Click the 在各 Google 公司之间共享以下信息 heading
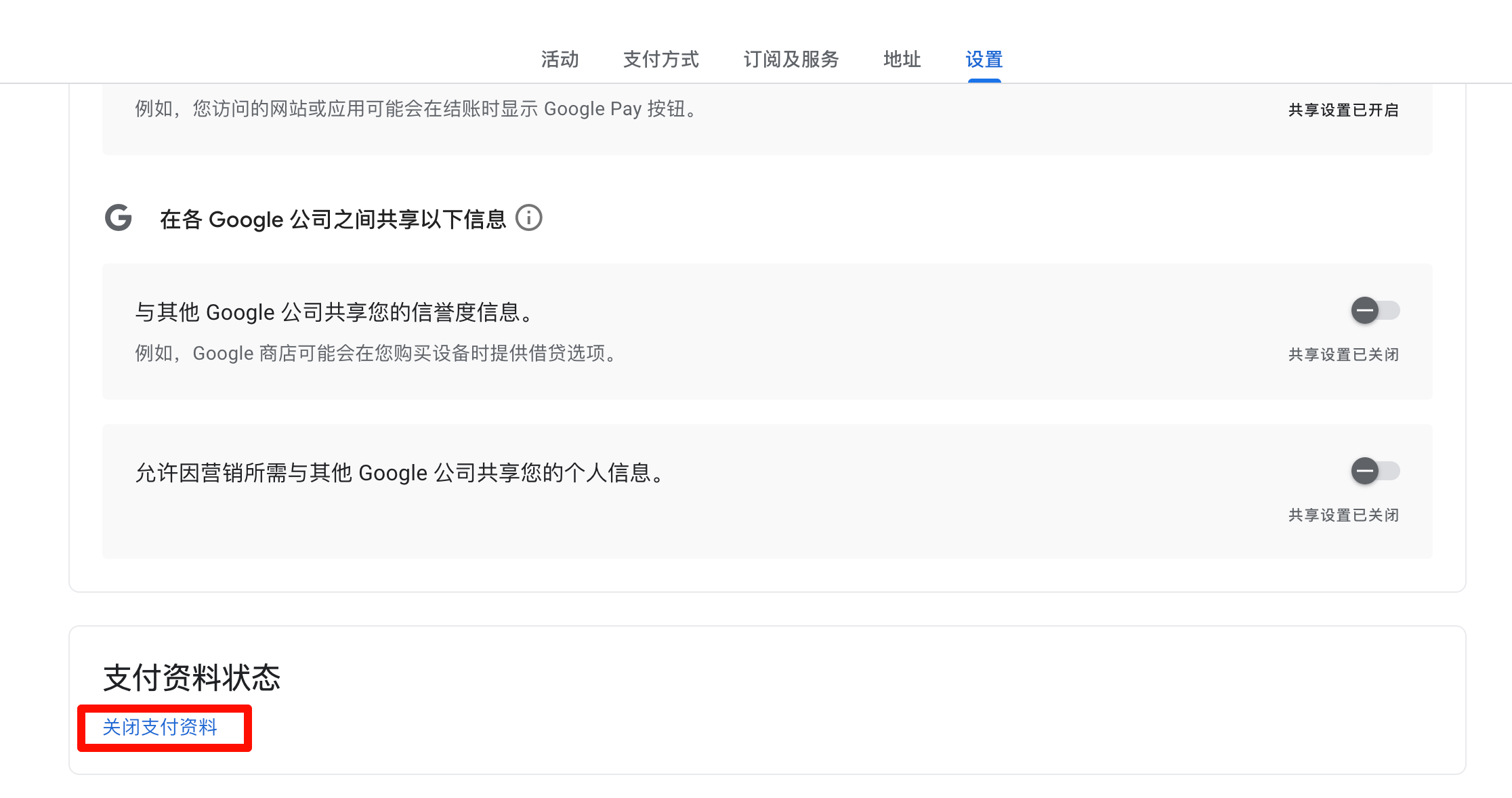Image resolution: width=1512 pixels, height=798 pixels. 333,219
